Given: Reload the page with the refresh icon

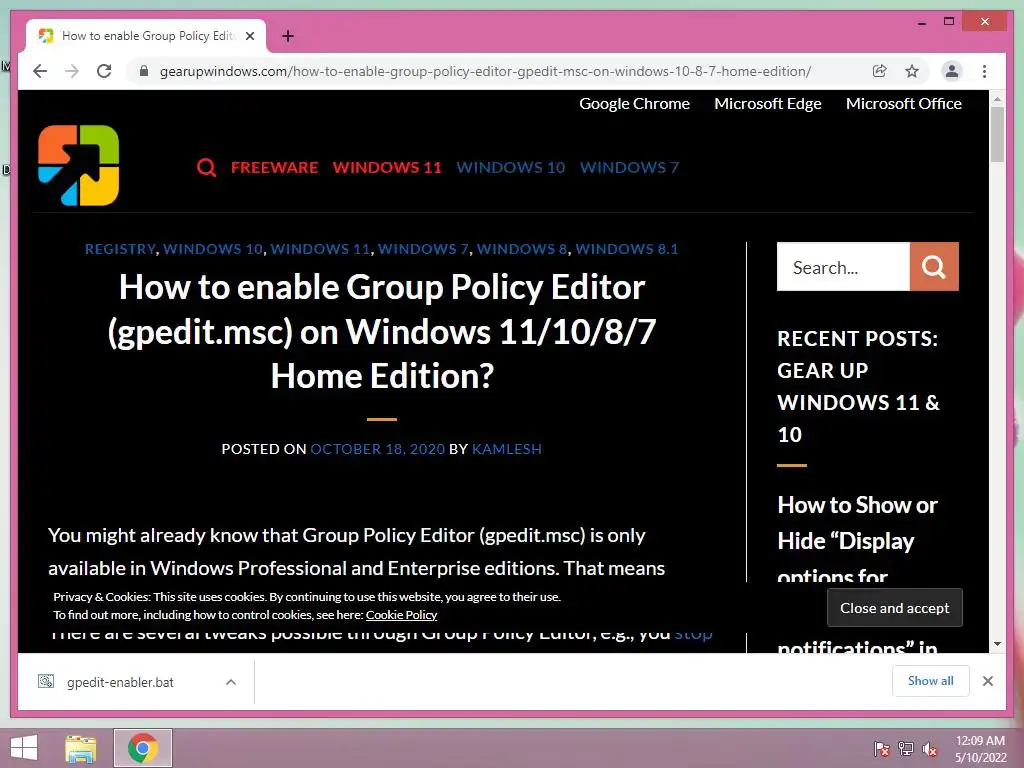Looking at the screenshot, I should (x=104, y=71).
